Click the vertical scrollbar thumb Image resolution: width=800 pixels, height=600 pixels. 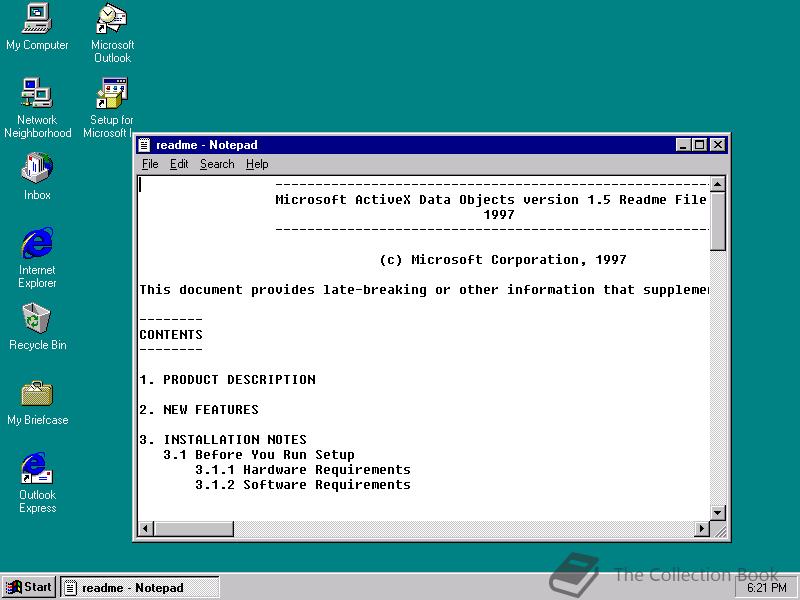[x=717, y=221]
